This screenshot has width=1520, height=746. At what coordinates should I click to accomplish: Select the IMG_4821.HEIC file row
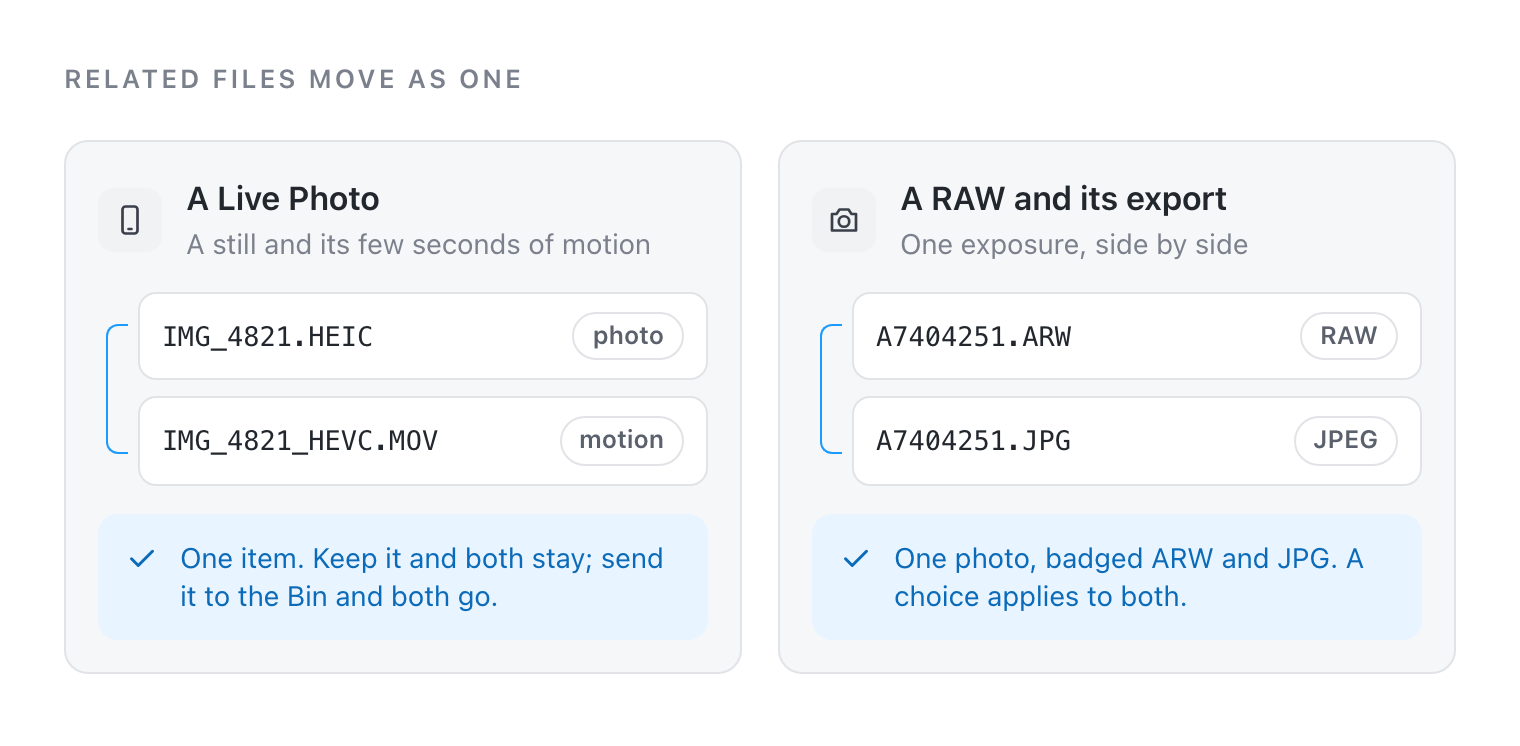point(423,336)
